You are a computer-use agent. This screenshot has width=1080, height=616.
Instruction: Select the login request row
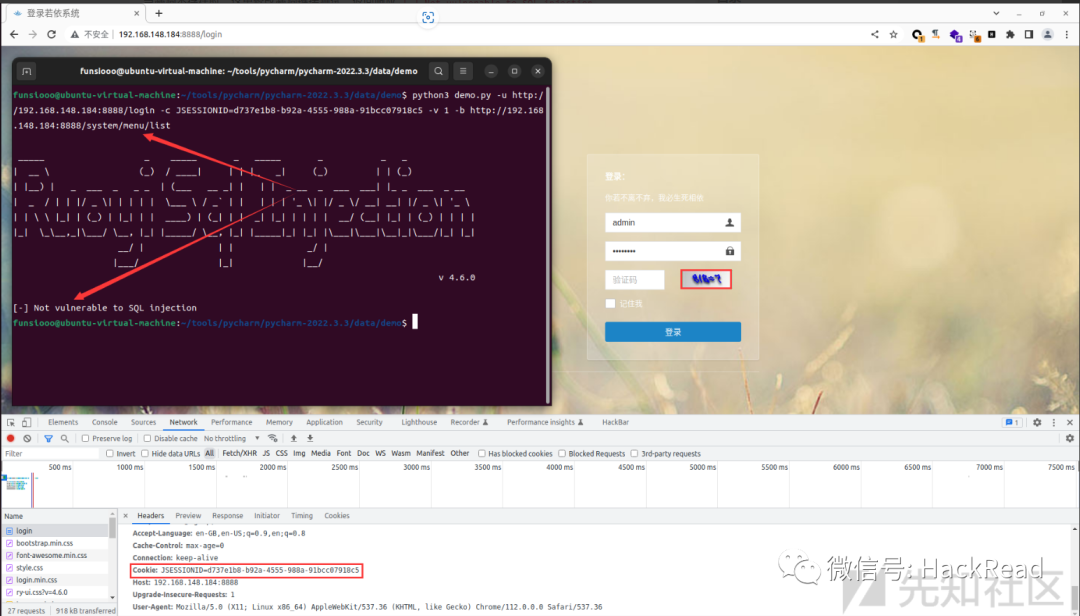click(55, 531)
